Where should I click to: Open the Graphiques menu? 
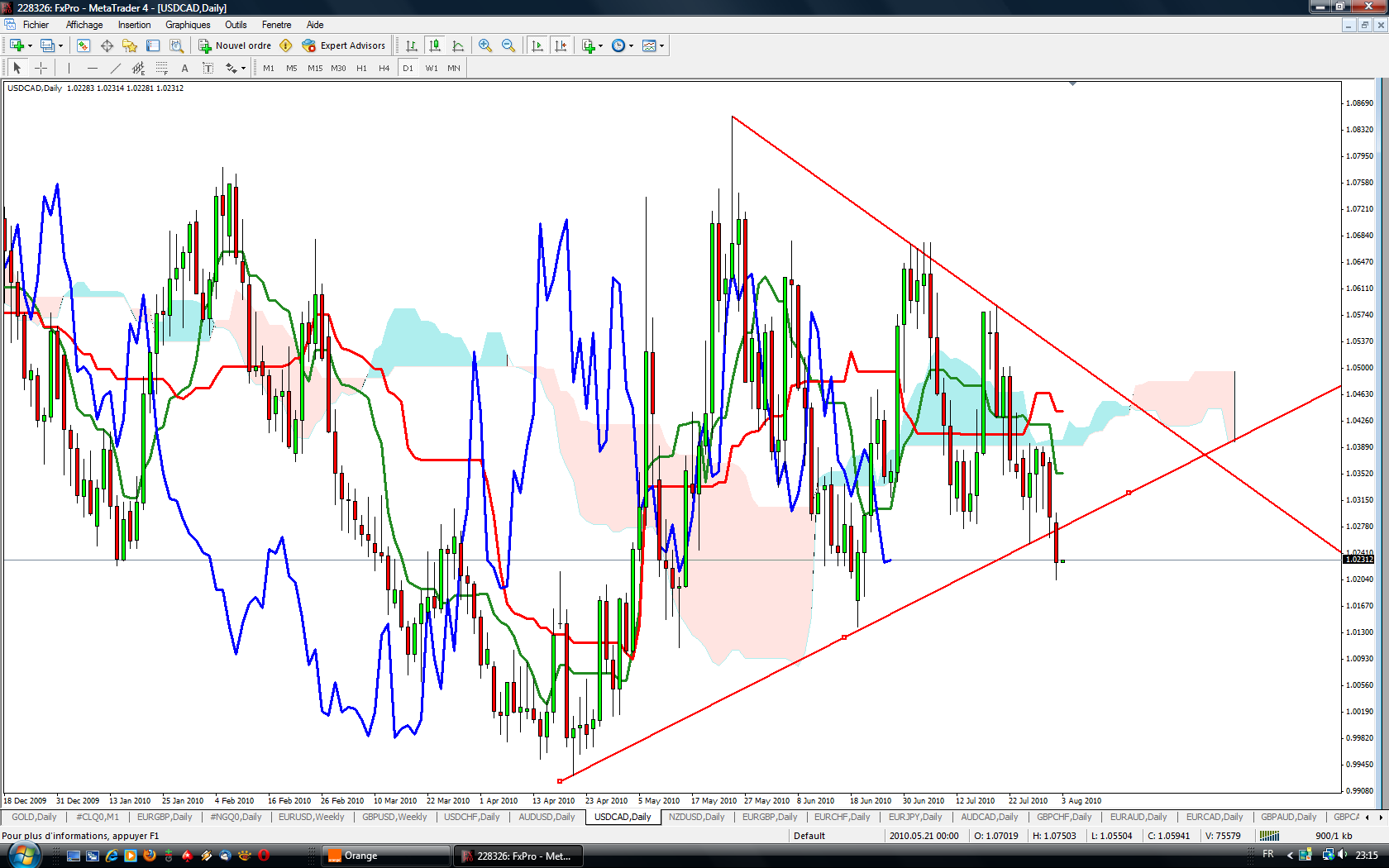[x=188, y=25]
